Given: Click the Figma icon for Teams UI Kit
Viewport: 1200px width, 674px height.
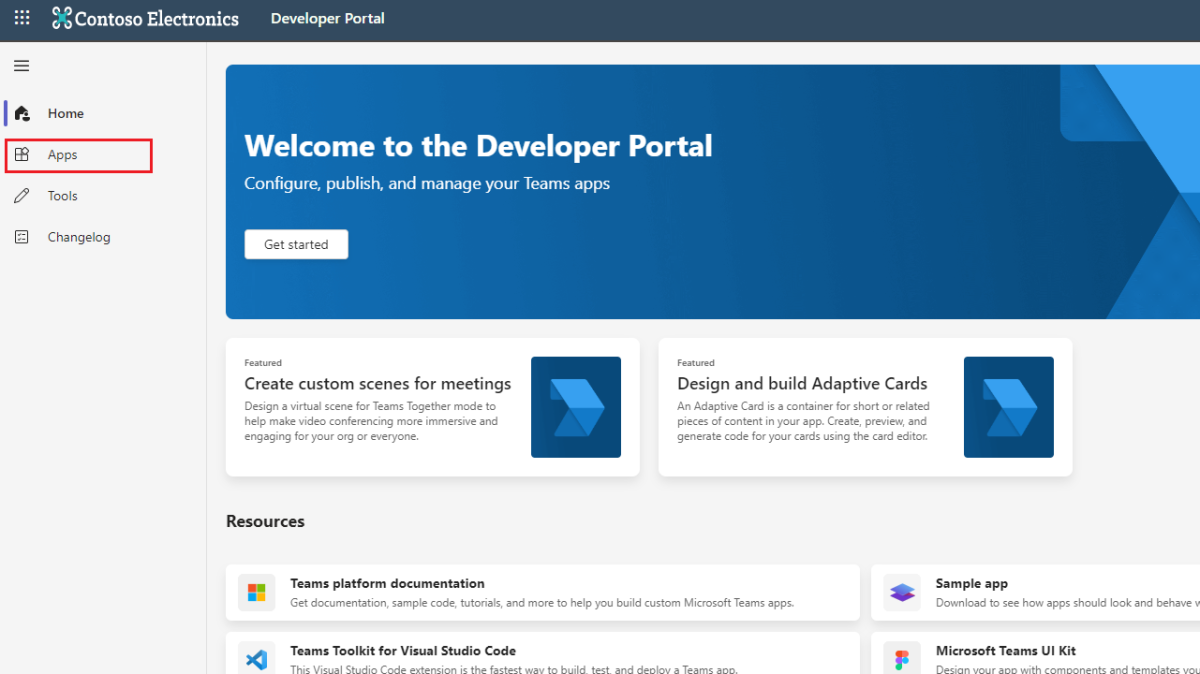Looking at the screenshot, I should (x=902, y=659).
